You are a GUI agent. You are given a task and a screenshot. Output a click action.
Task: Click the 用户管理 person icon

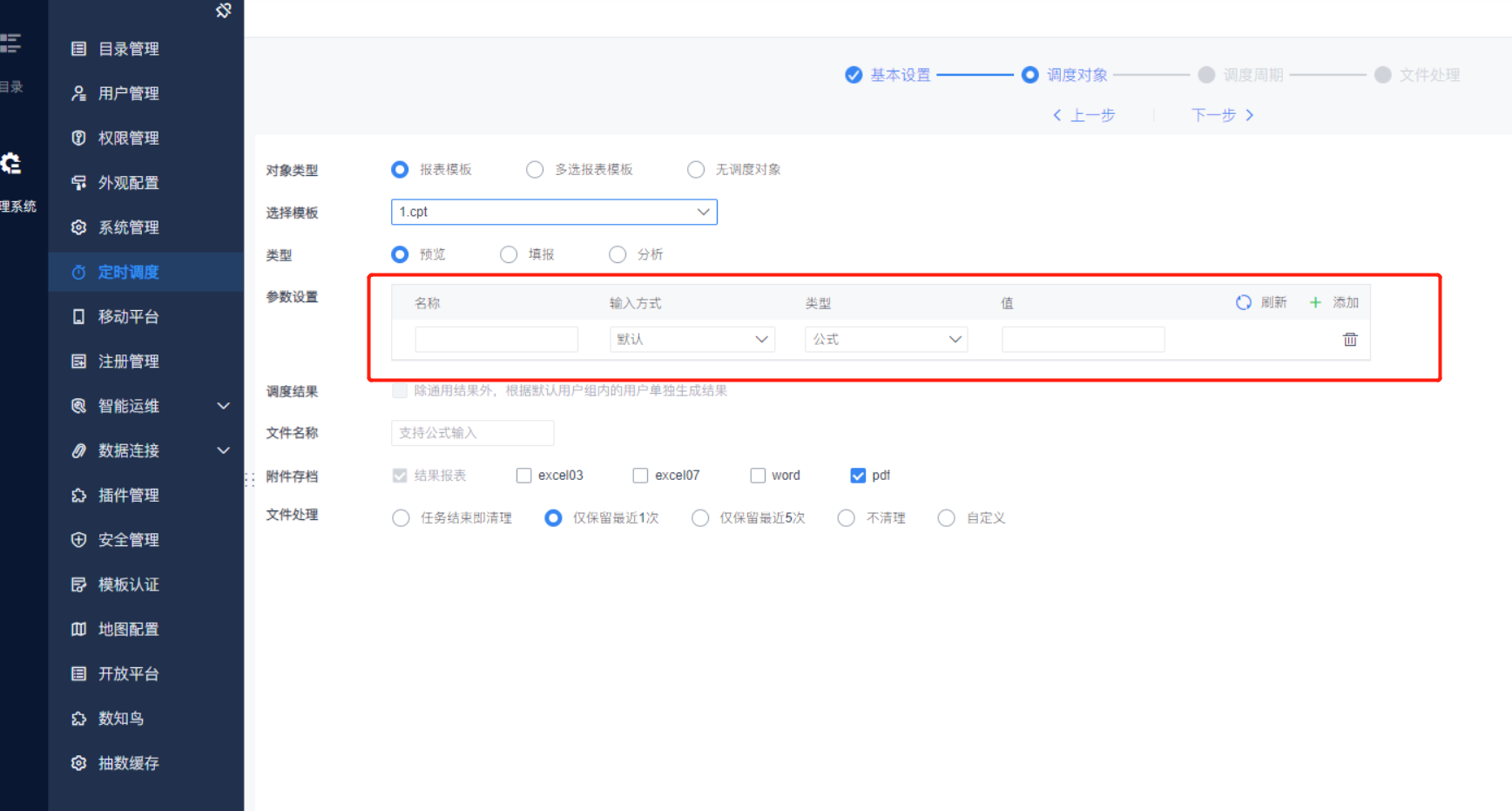pos(78,93)
